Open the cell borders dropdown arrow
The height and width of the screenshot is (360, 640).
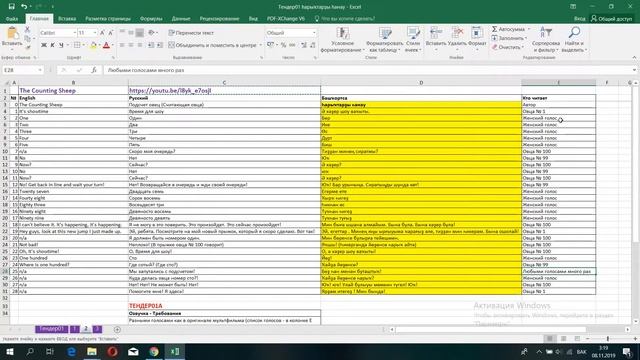(83, 45)
